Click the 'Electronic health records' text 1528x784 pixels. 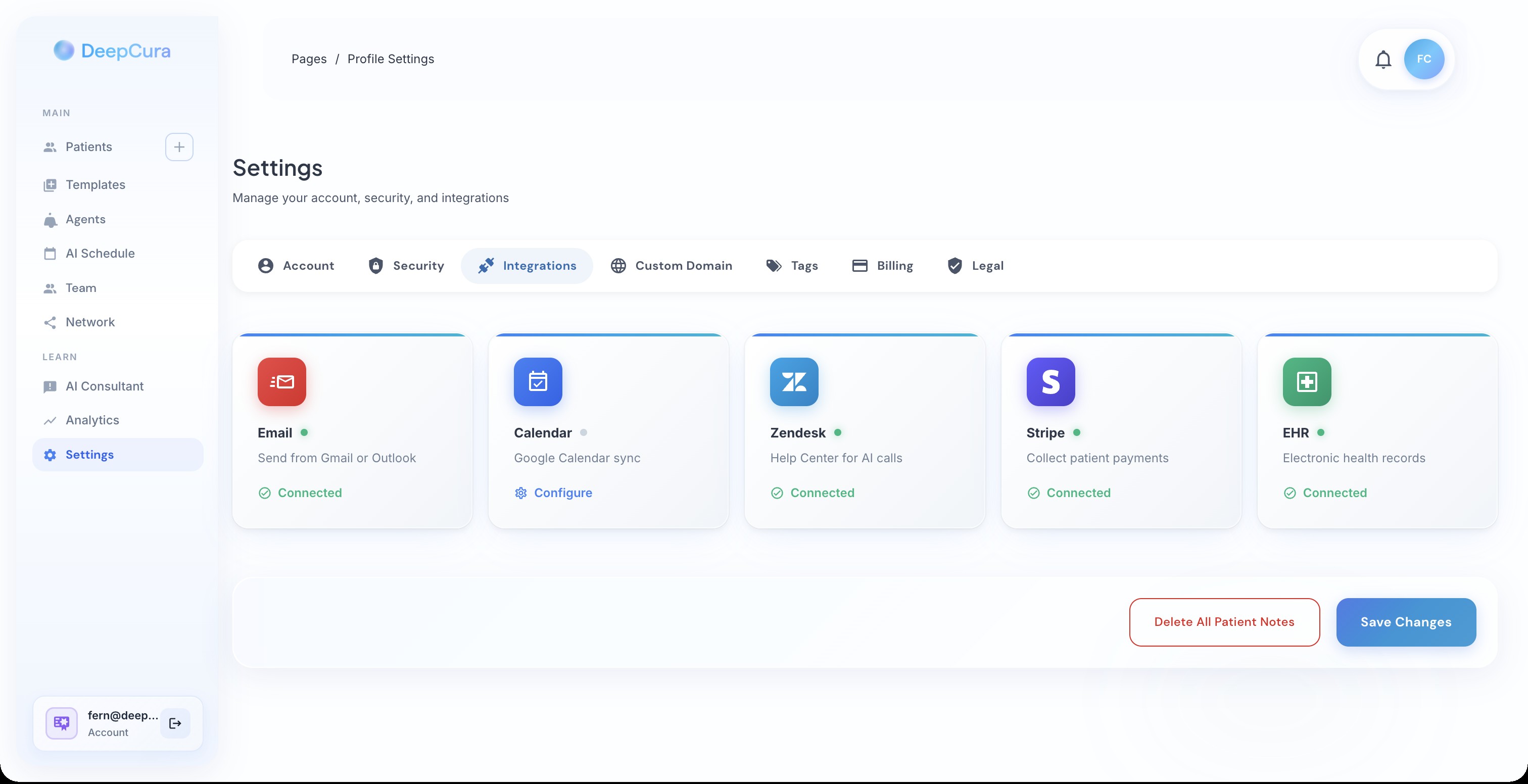(x=1354, y=458)
